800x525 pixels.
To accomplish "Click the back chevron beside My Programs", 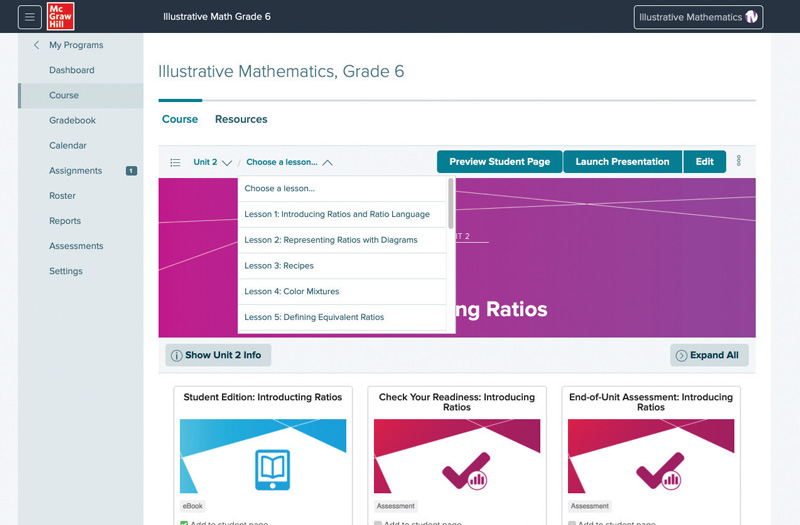I will tap(36, 45).
